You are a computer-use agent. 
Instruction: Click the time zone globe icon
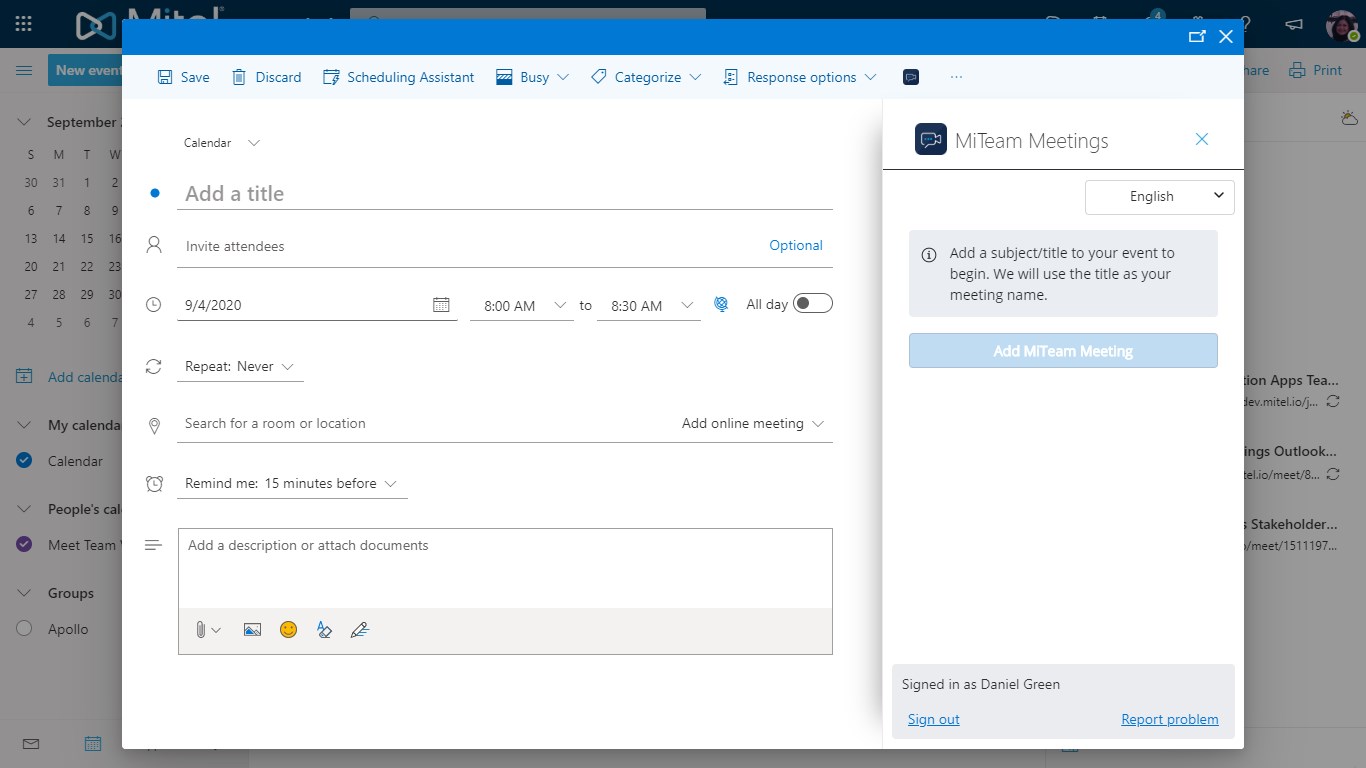[x=721, y=305]
